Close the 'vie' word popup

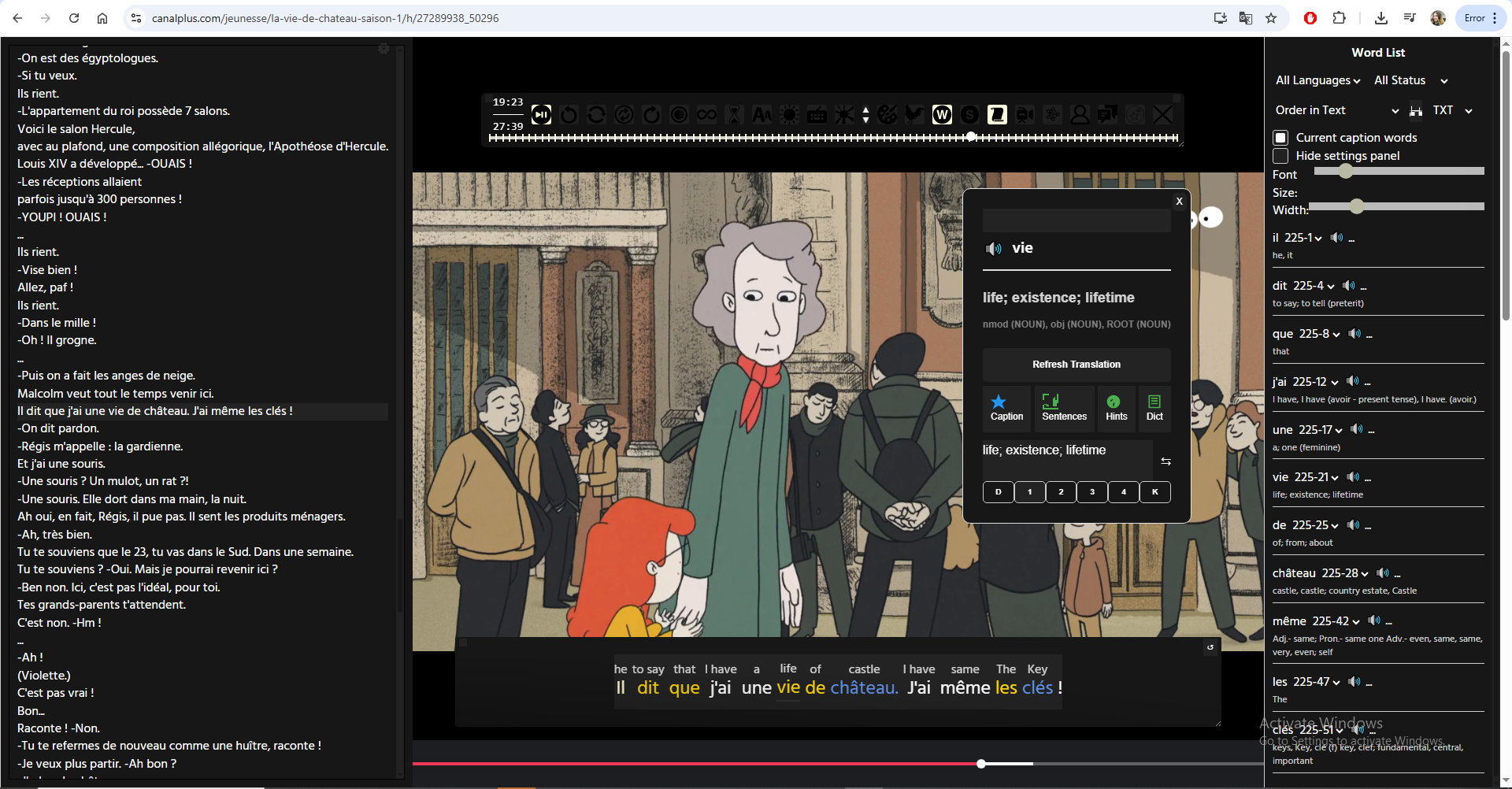pyautogui.click(x=1179, y=202)
